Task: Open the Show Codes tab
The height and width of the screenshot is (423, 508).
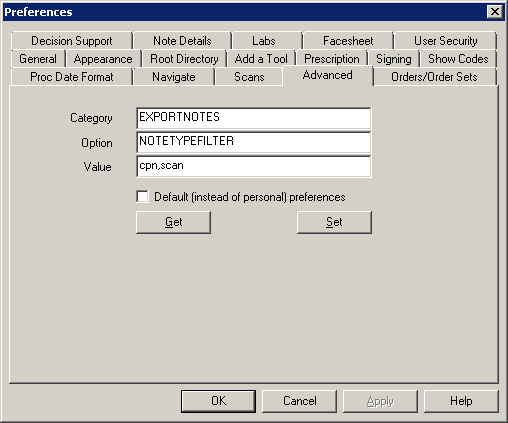Action: click(x=458, y=59)
